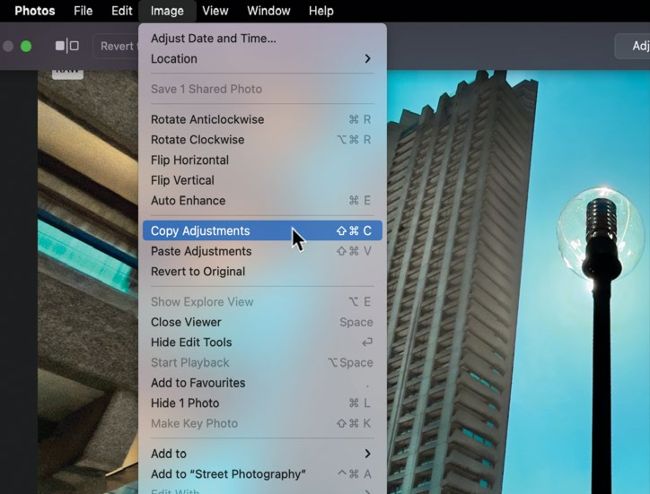
Task: Expand the Add to submenu
Action: 260,454
